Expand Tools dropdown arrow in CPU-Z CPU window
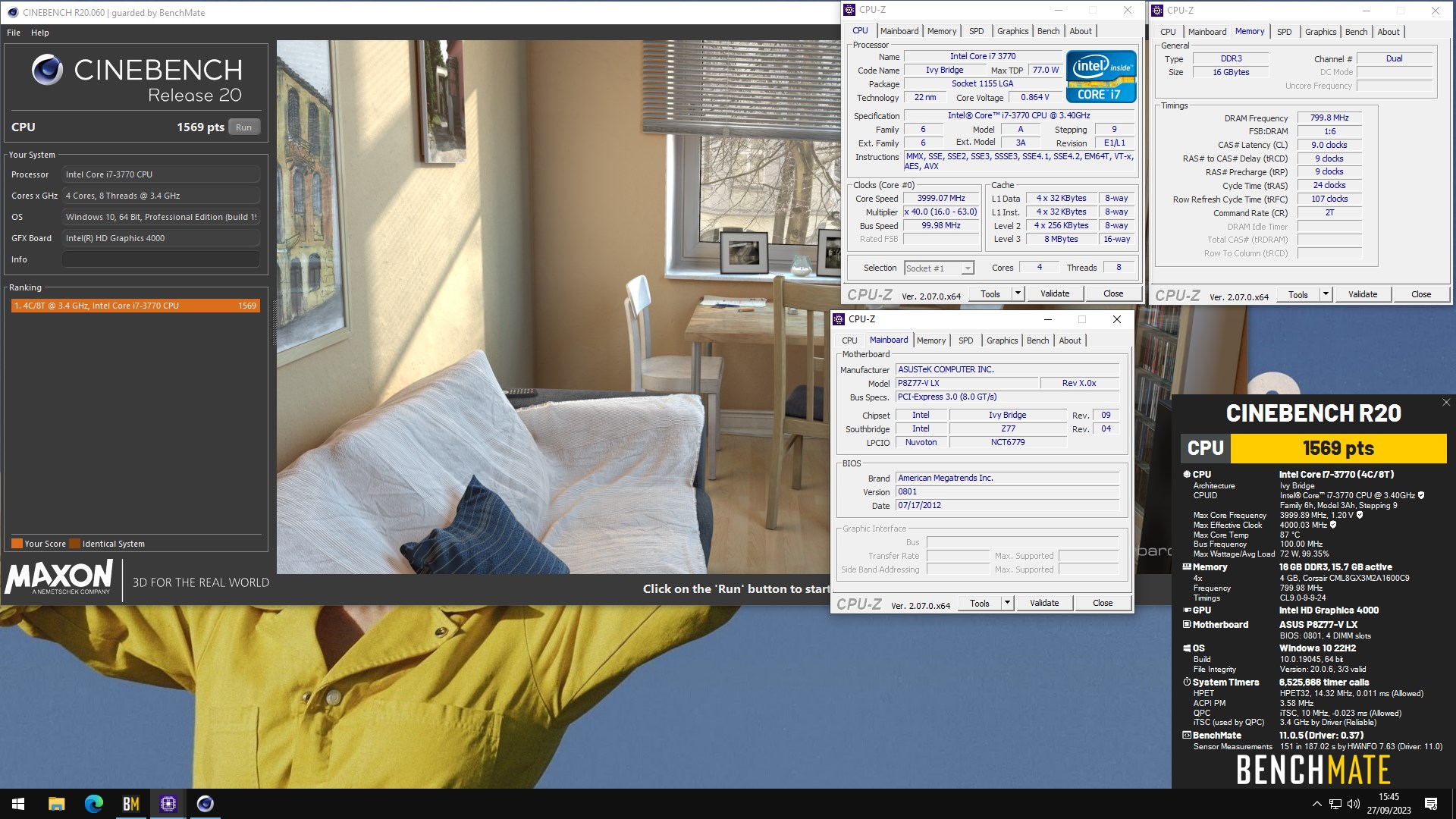The height and width of the screenshot is (819, 1456). tap(1018, 294)
